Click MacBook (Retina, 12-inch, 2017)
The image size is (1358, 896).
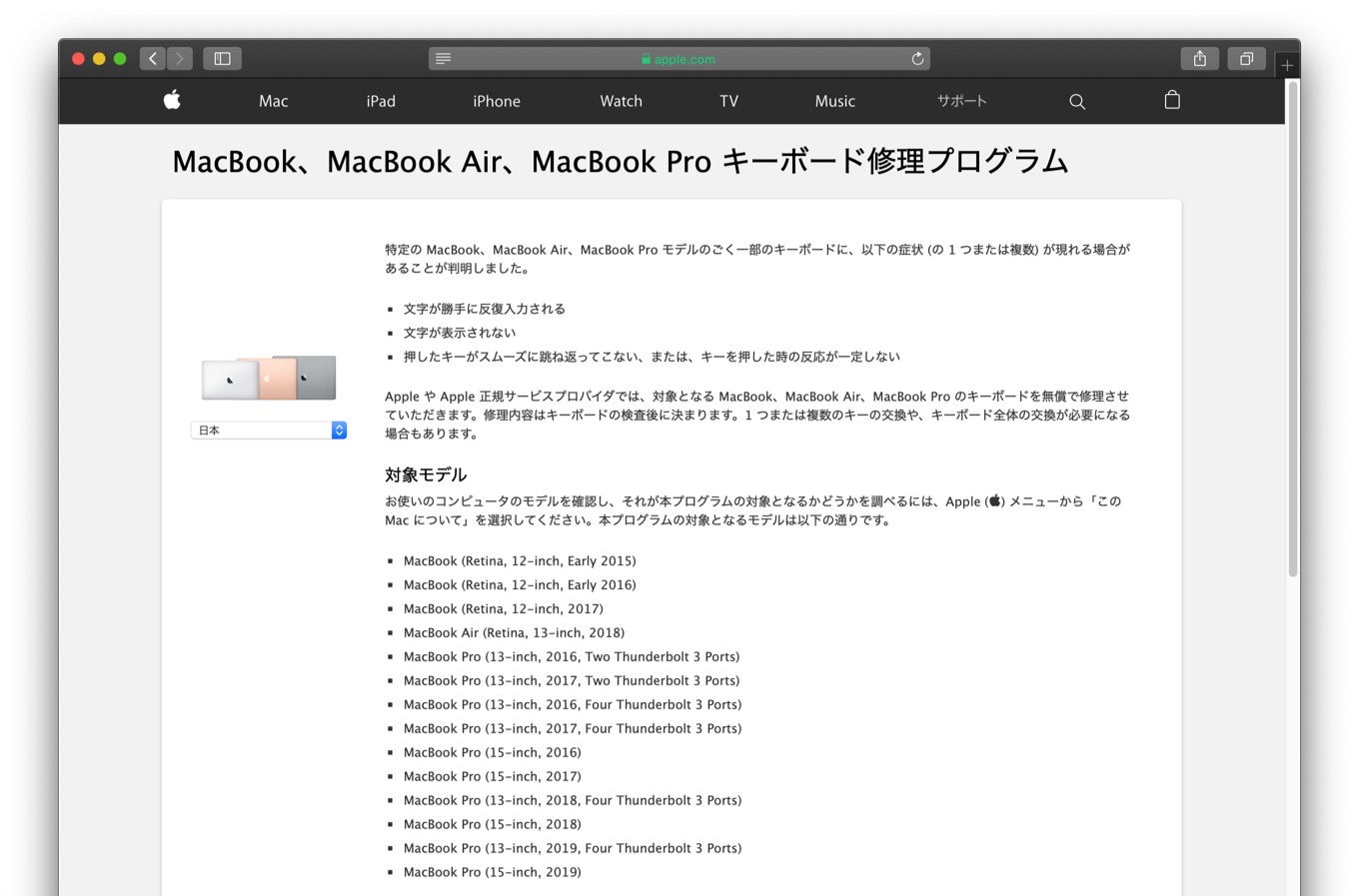point(504,609)
